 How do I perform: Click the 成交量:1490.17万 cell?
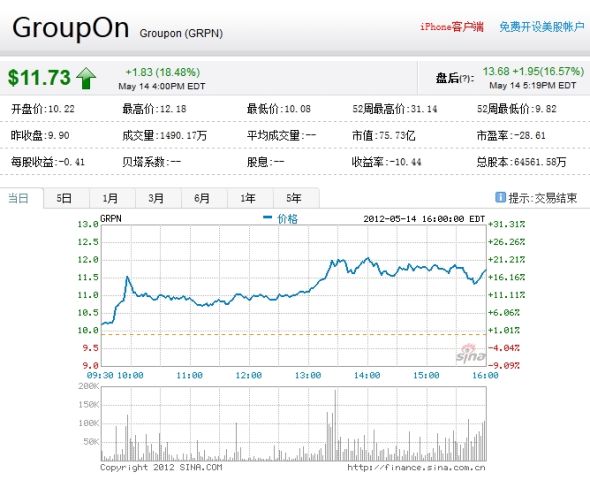coord(165,135)
